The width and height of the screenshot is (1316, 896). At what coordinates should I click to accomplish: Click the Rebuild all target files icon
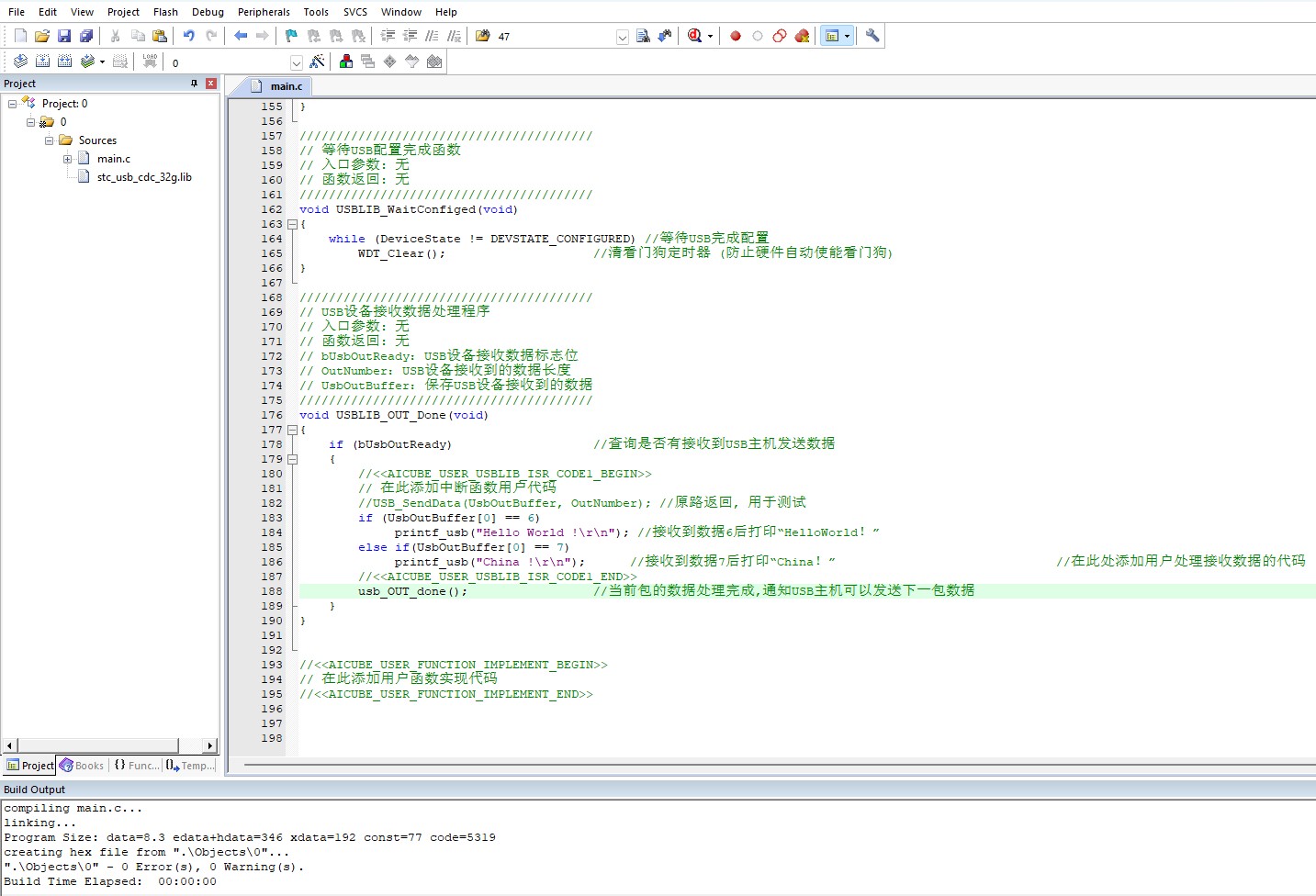65,62
